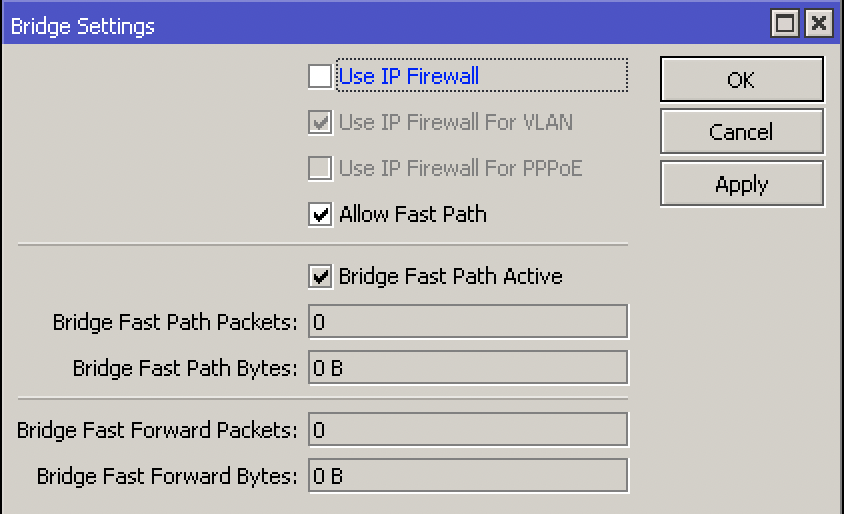
Task: Toggle Use IP Firewall For VLAN checkbox
Action: [320, 123]
